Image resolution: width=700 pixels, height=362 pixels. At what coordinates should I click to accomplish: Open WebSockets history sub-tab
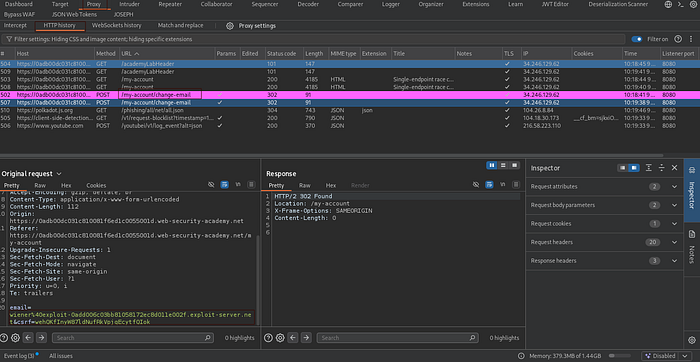pos(117,25)
